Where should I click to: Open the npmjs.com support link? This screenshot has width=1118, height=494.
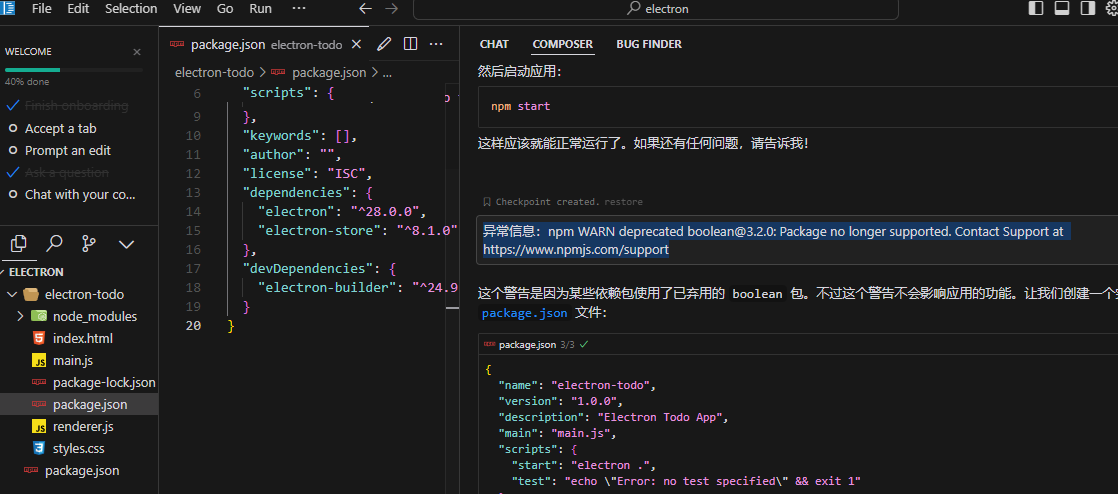[575, 250]
